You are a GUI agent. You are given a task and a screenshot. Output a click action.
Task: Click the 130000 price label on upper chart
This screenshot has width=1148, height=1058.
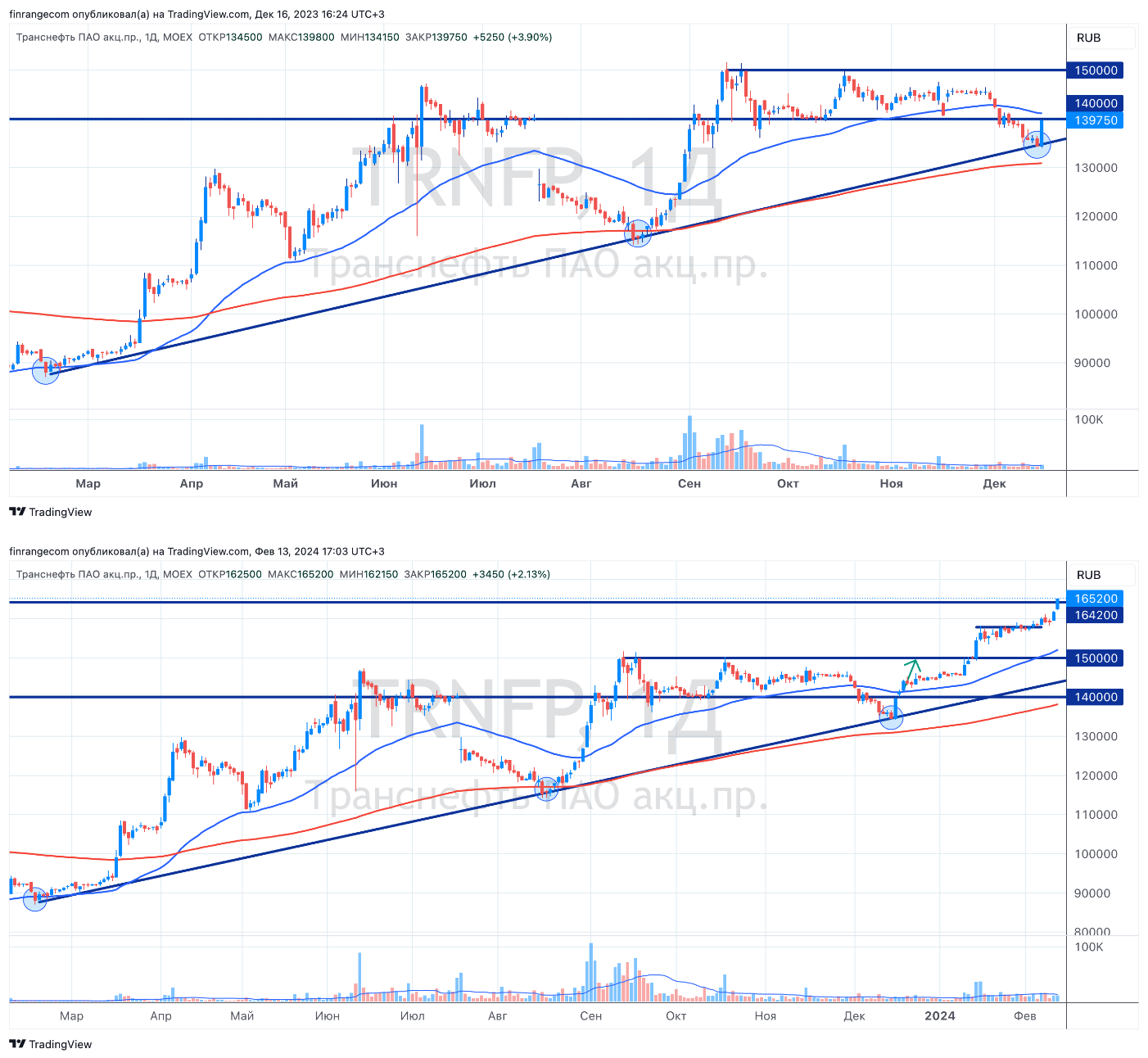coord(1096,167)
